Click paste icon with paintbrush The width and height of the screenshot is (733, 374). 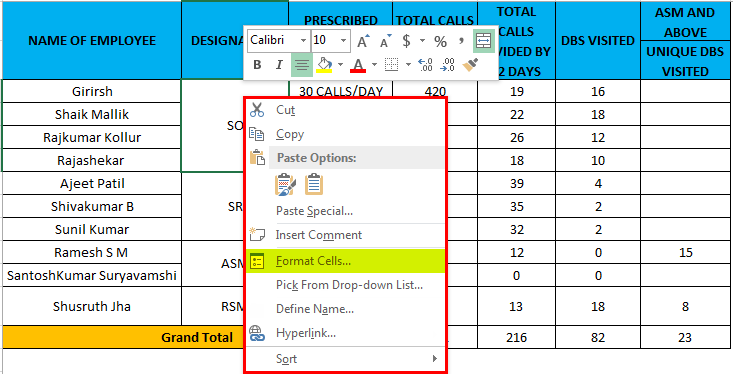[x=285, y=184]
